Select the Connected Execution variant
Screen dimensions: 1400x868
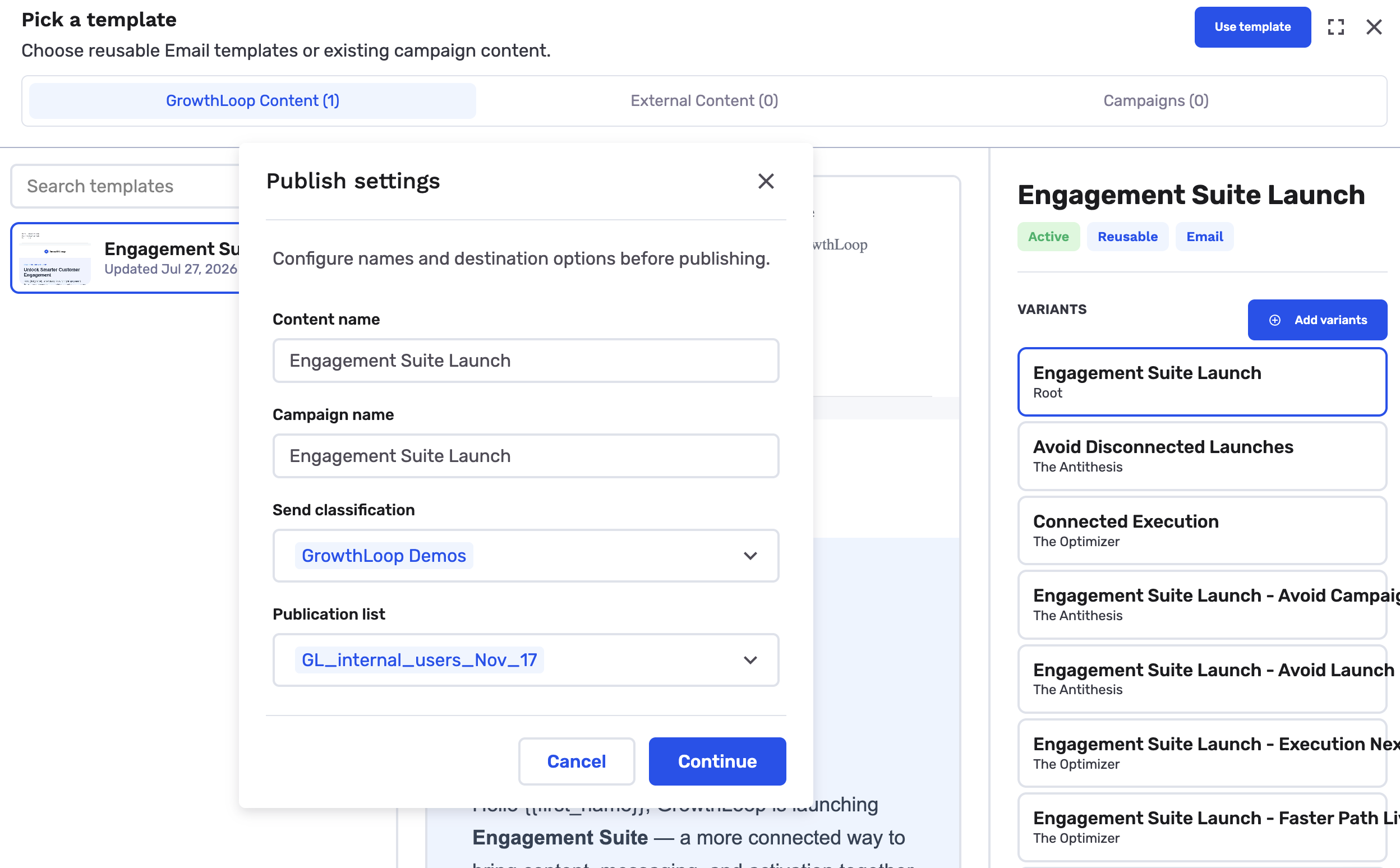(x=1202, y=530)
